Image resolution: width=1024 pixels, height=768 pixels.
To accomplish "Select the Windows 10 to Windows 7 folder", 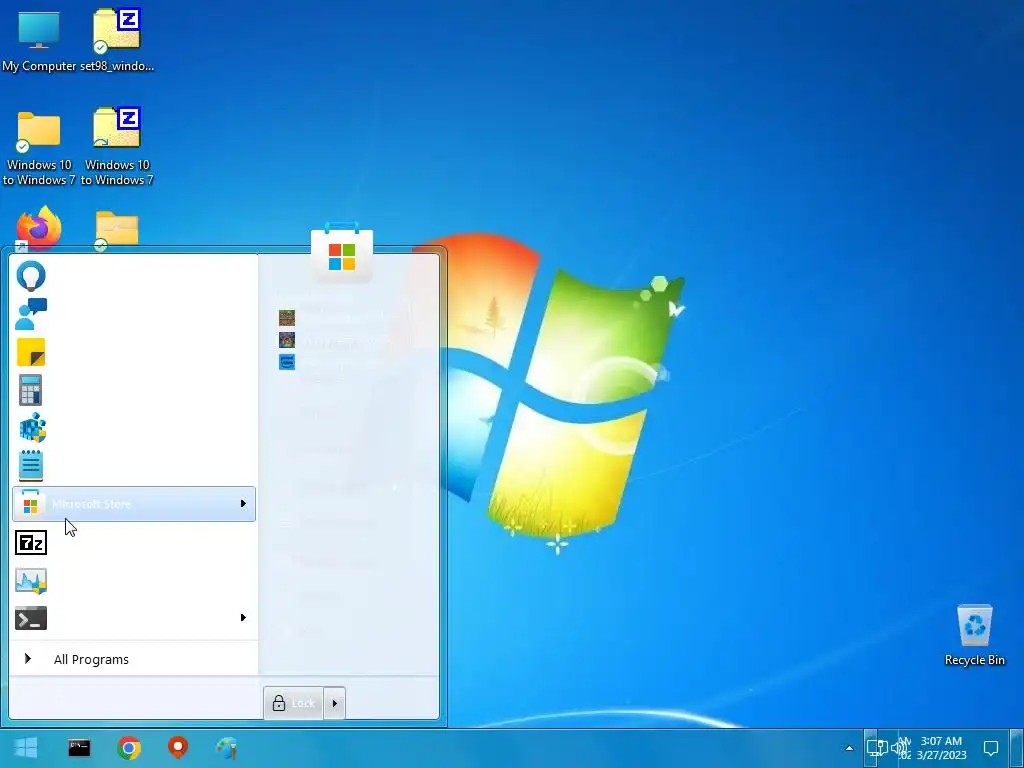I will pos(39,148).
